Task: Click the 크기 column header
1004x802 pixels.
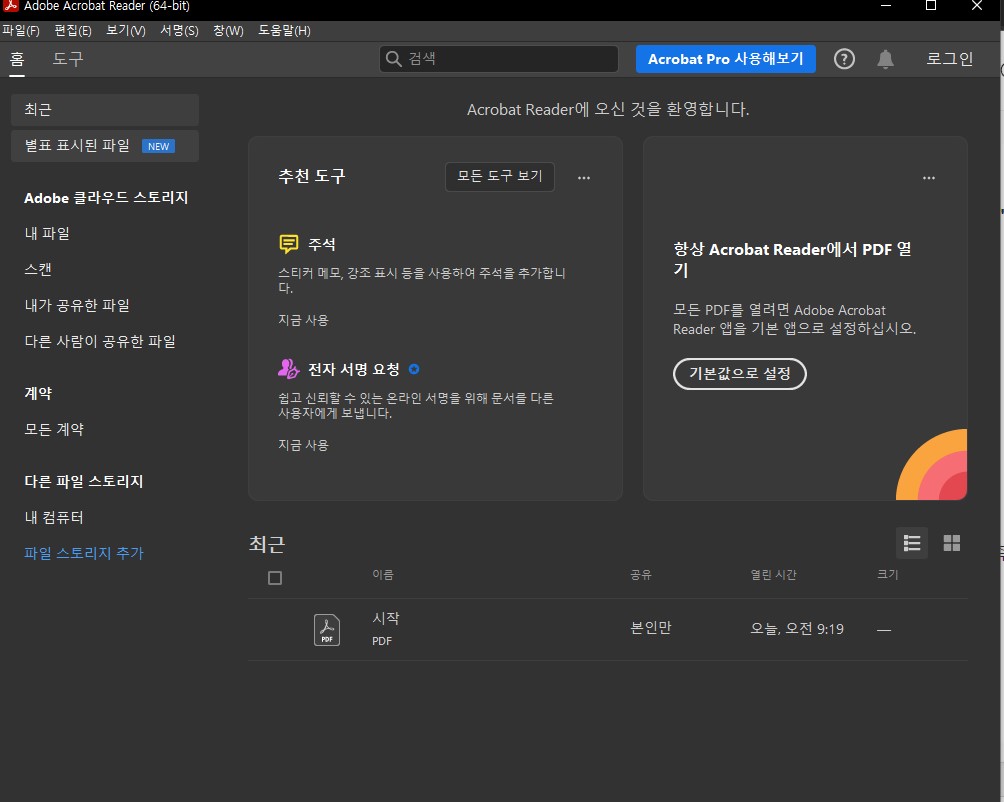Action: pos(887,575)
